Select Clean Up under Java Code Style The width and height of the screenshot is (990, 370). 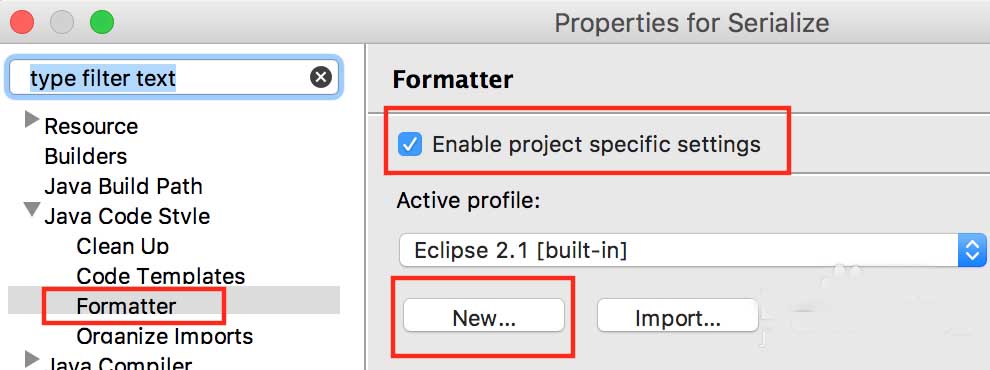click(122, 246)
